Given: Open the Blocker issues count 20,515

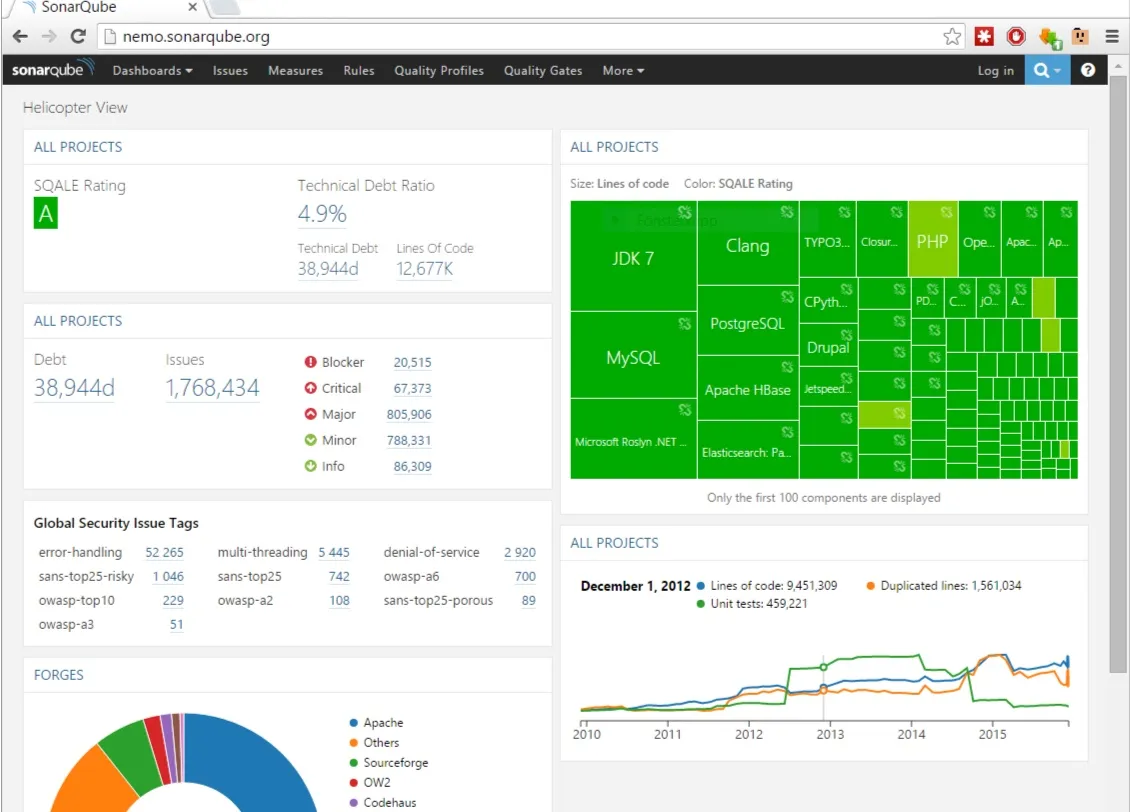Looking at the screenshot, I should 412,363.
